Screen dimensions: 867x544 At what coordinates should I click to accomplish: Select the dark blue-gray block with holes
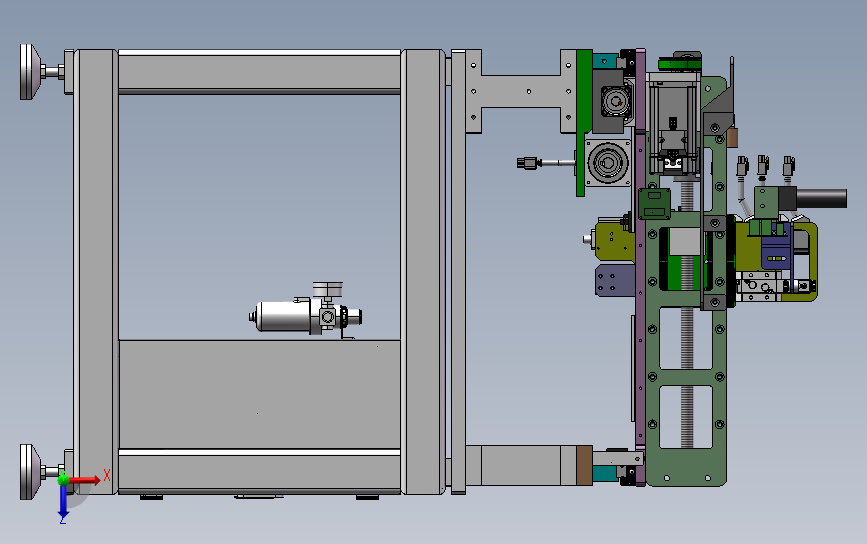point(614,280)
